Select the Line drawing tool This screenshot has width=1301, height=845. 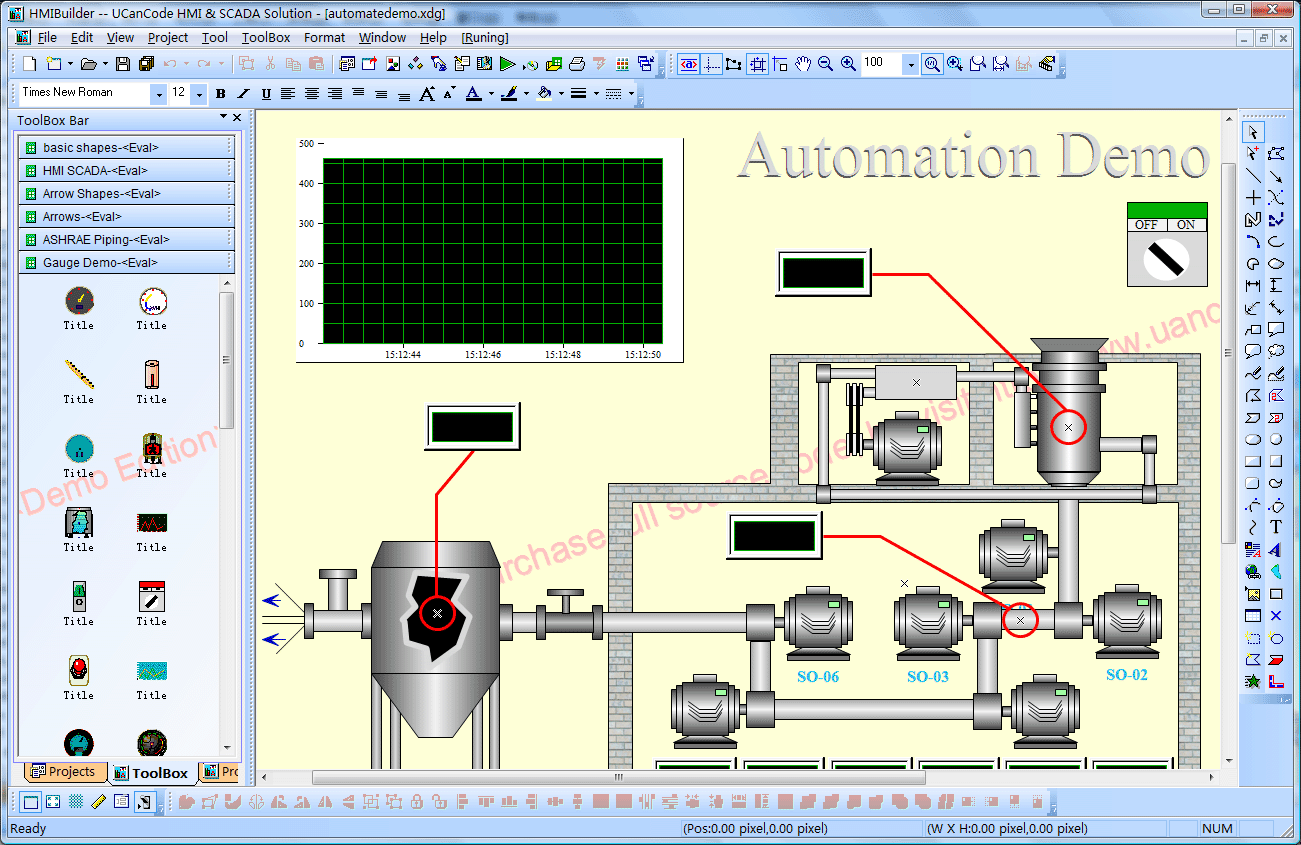(1253, 174)
